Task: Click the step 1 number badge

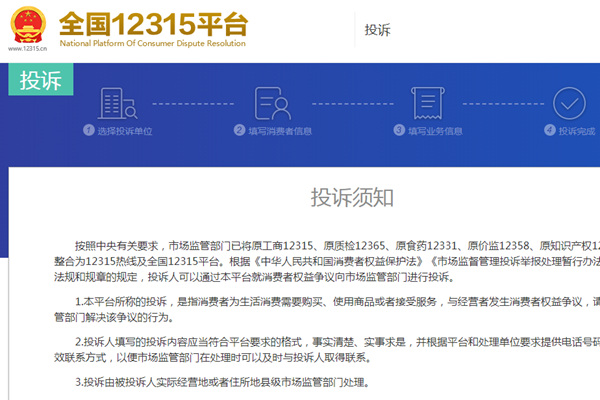Action: tap(87, 130)
